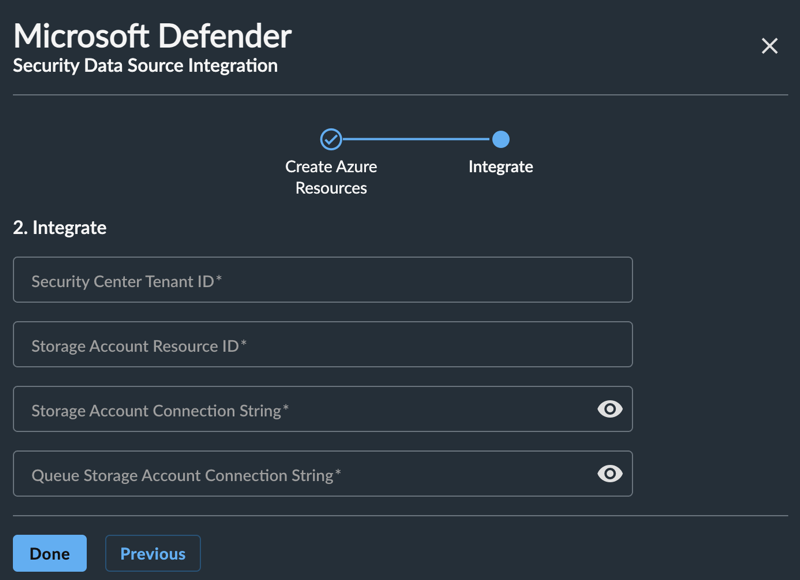
Task: Focus the Security Center Tenant ID field
Action: coord(323,280)
